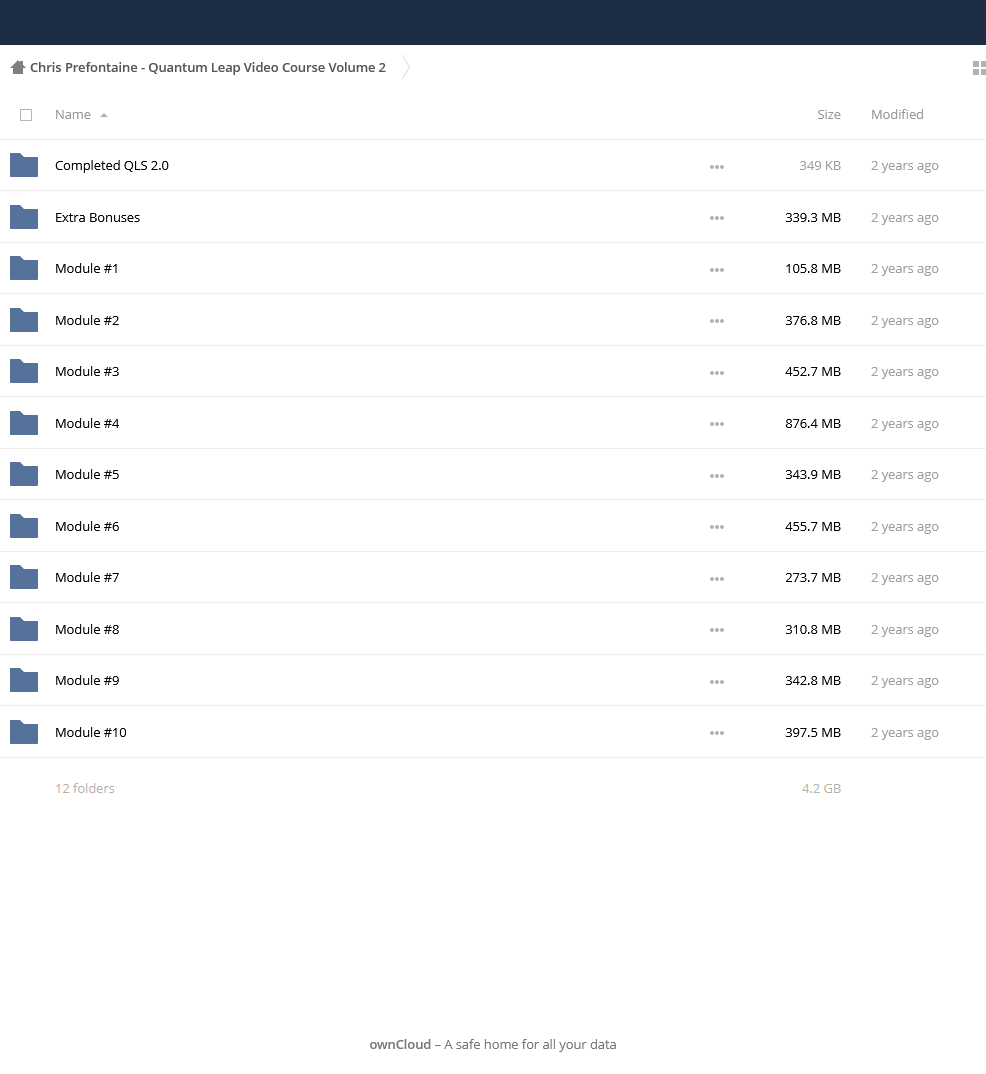The image size is (986, 1074).
Task: Sort by Modified column header
Action: (x=897, y=114)
